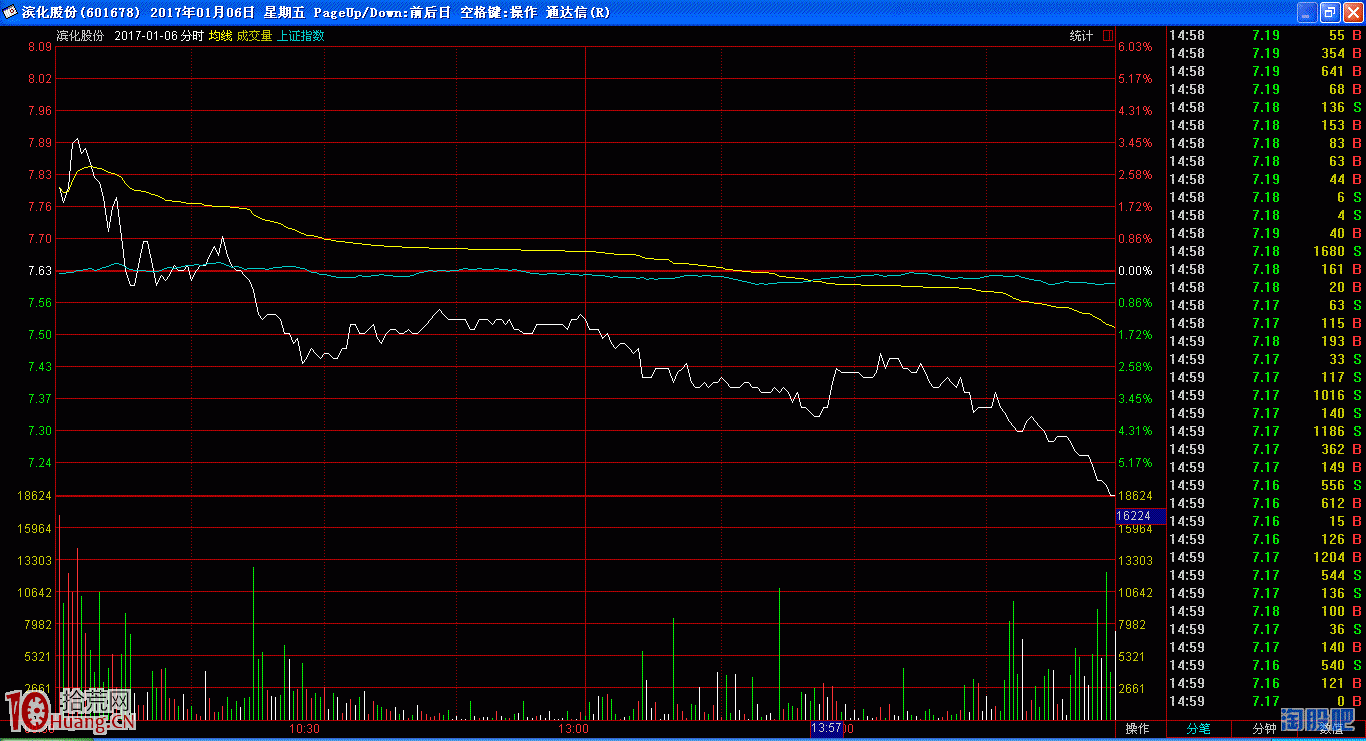Click the 成交量 volume legend label
The height and width of the screenshot is (741, 1366).
coord(254,36)
